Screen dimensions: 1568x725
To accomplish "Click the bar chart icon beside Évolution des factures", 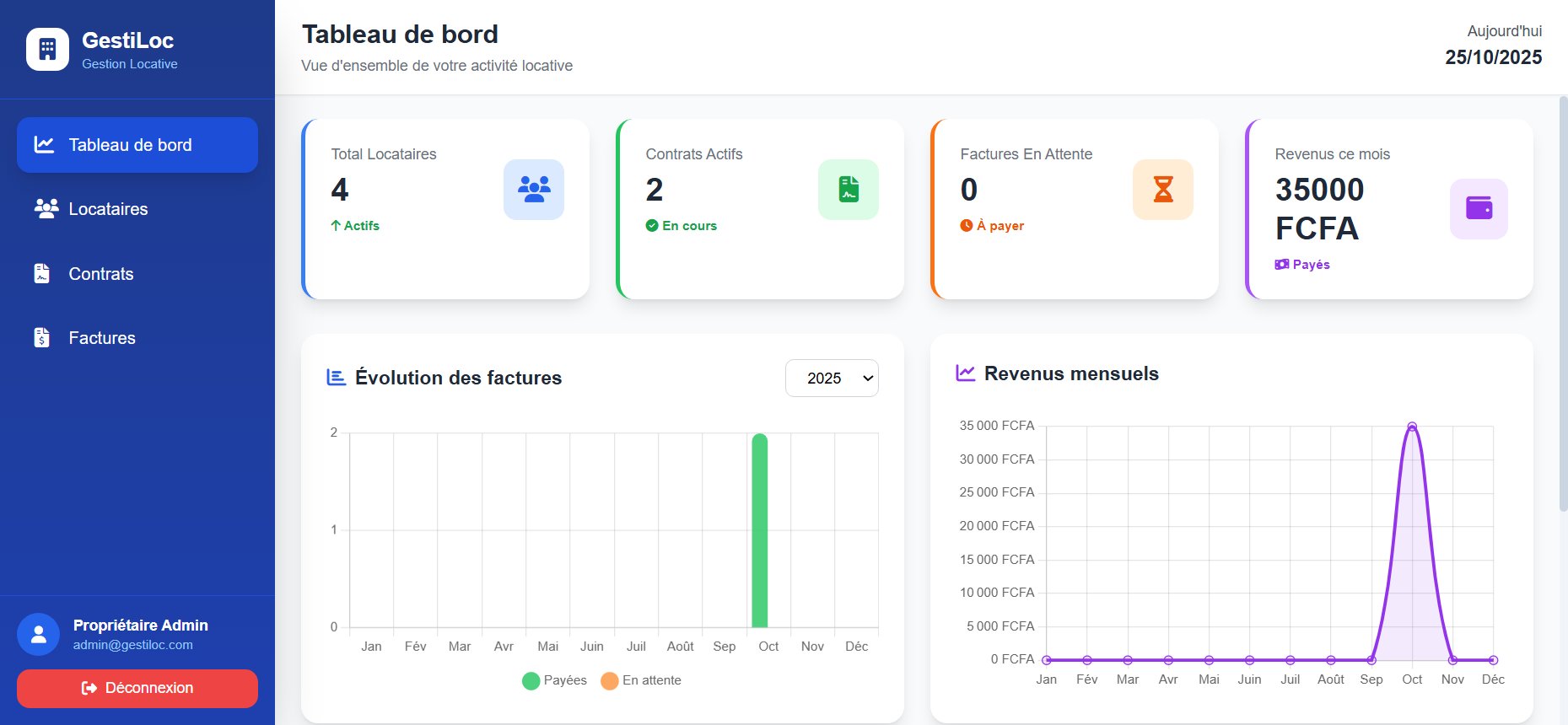I will [x=336, y=378].
